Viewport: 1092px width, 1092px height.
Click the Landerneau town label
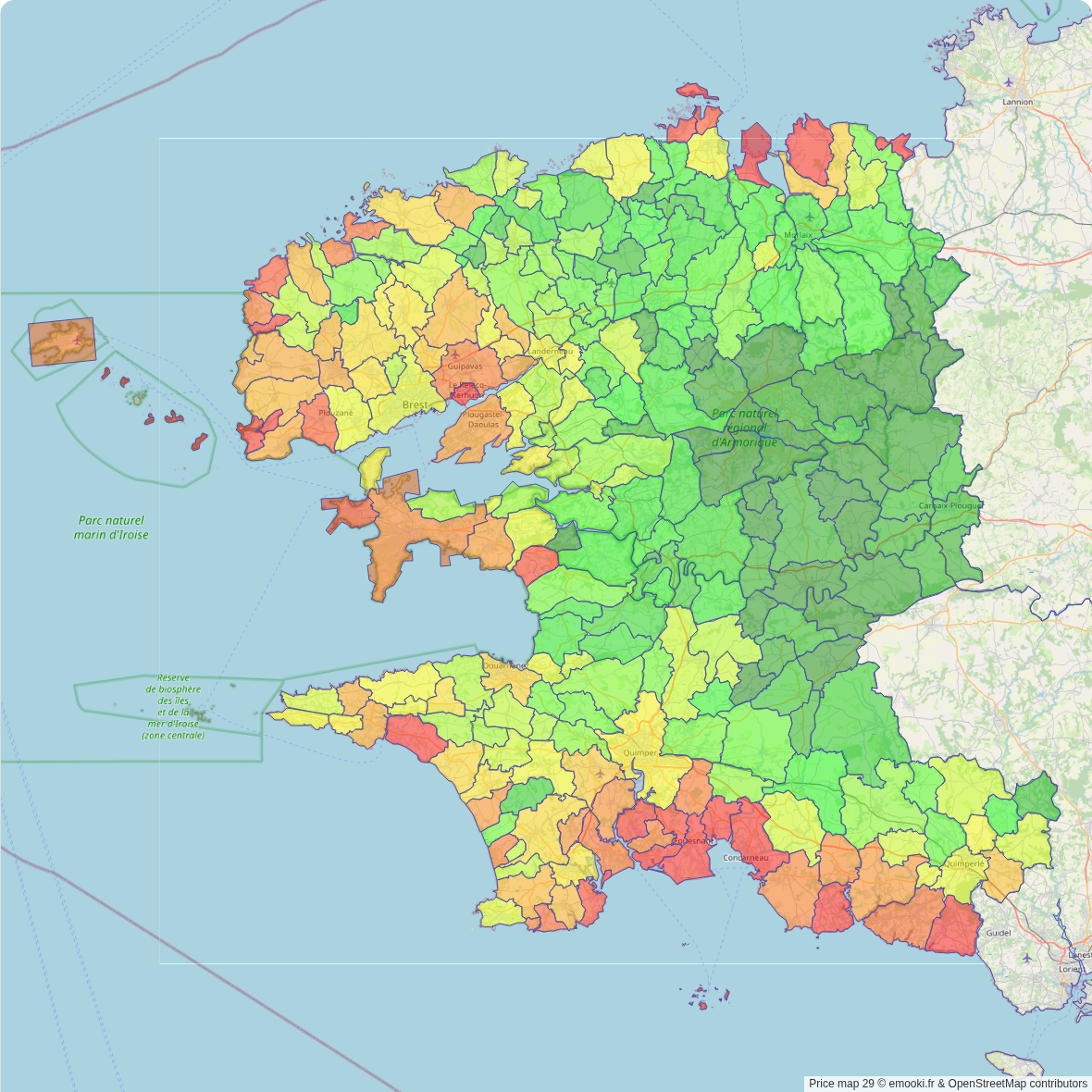[552, 352]
